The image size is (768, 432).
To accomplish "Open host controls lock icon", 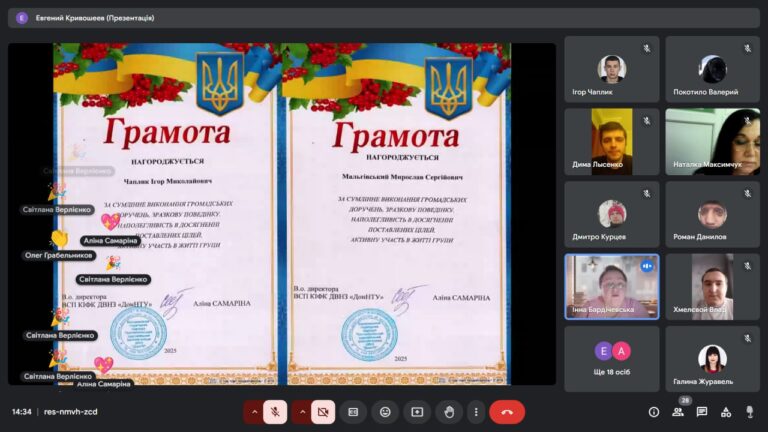I will click(x=749, y=412).
